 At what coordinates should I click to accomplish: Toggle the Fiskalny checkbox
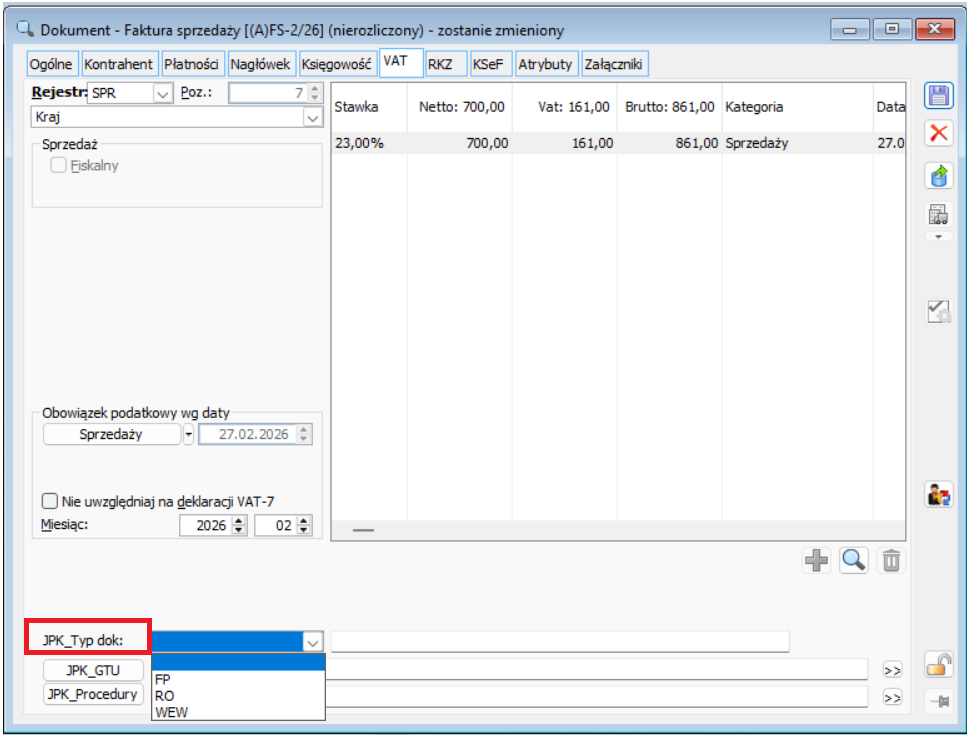[x=59, y=166]
